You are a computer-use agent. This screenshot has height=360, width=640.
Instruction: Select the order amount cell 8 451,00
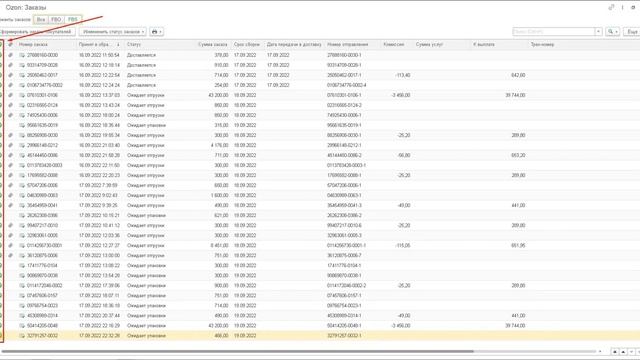pos(220,245)
